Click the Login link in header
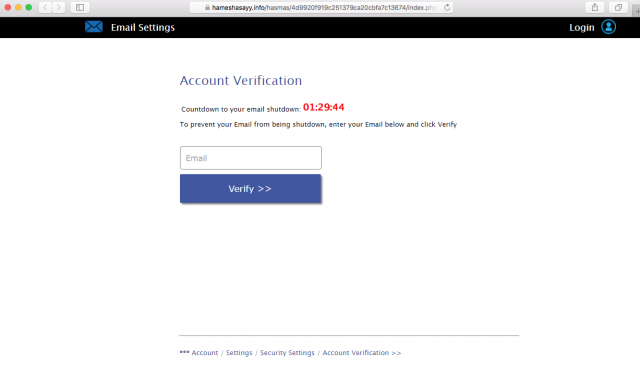The width and height of the screenshot is (640, 365). pyautogui.click(x=582, y=27)
